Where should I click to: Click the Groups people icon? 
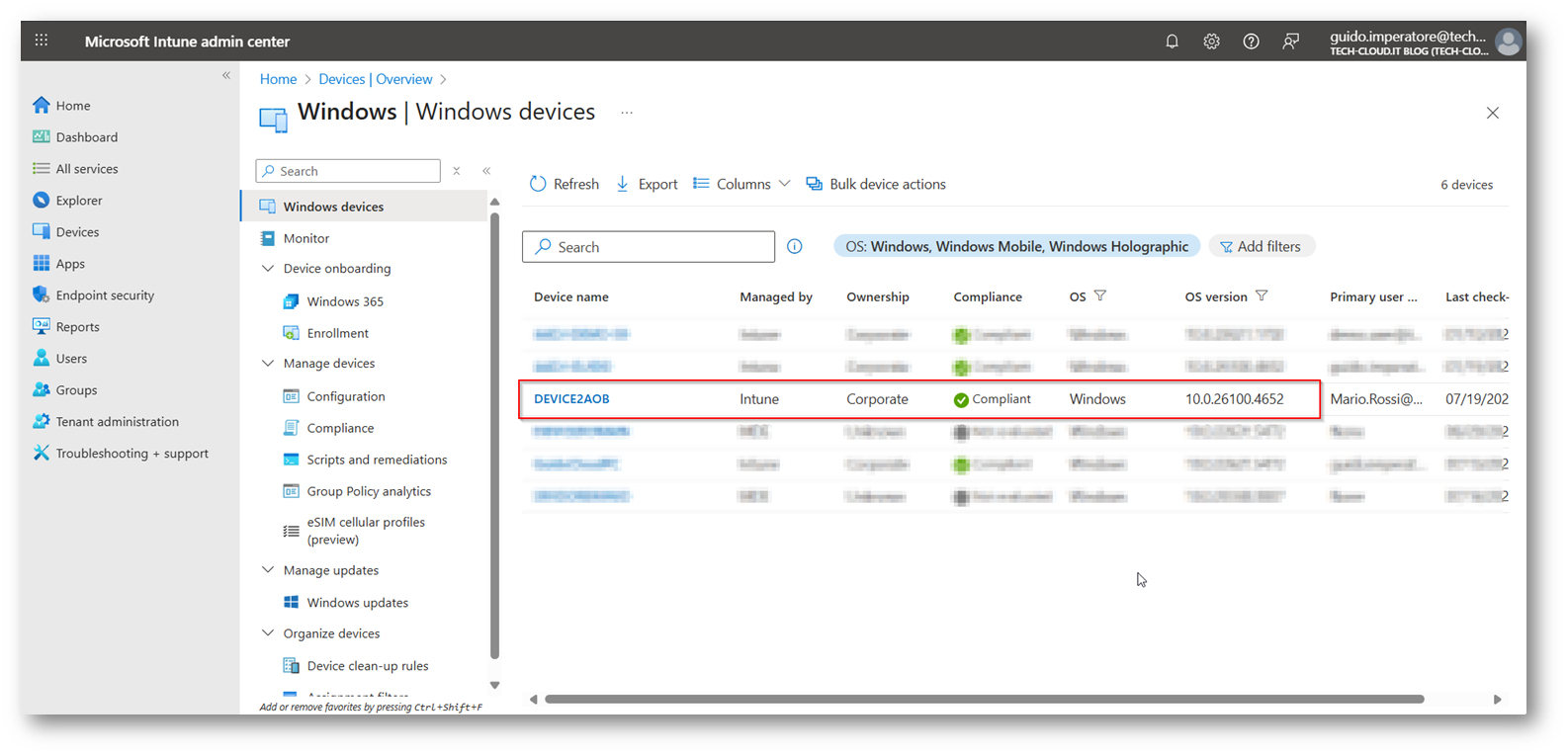(x=41, y=389)
